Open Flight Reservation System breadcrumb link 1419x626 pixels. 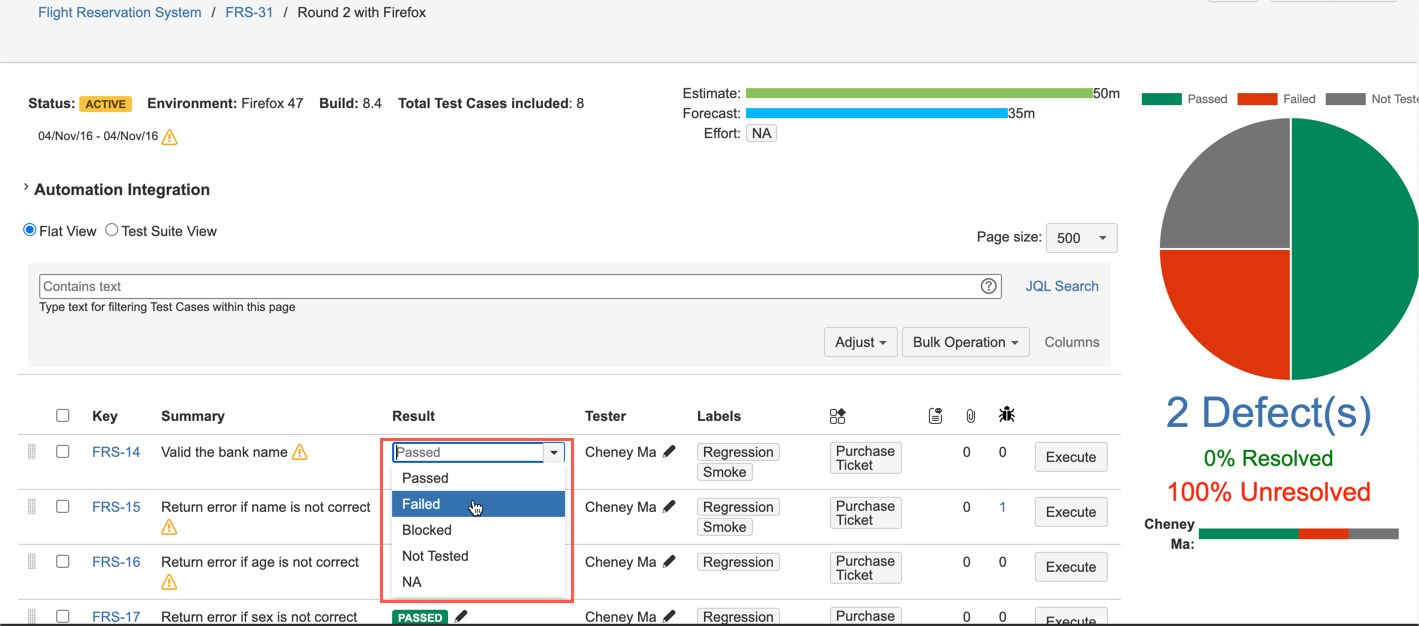pos(120,13)
